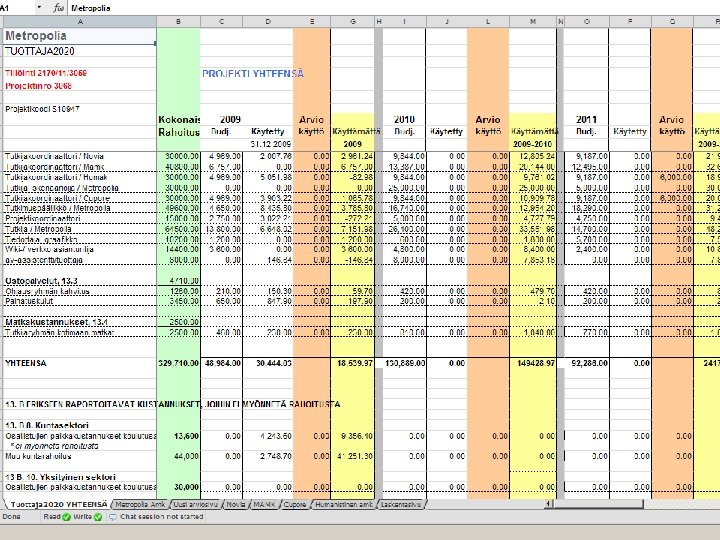Click the Wiki-/ verkko asiantuntija row label

point(80,249)
